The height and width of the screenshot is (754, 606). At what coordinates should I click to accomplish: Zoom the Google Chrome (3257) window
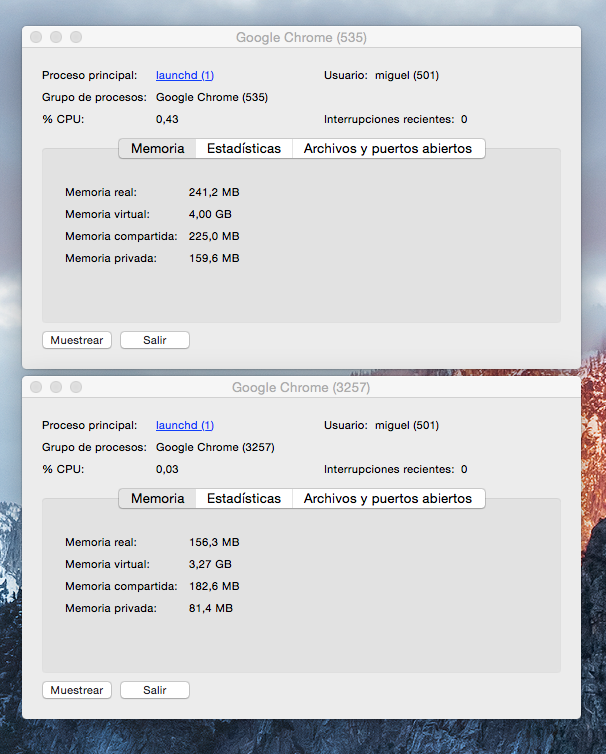pos(76,387)
